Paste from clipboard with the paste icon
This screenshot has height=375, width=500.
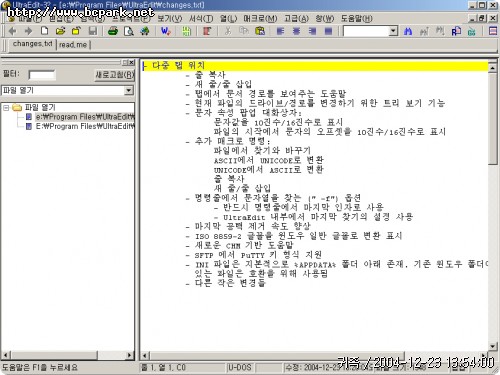[260, 31]
